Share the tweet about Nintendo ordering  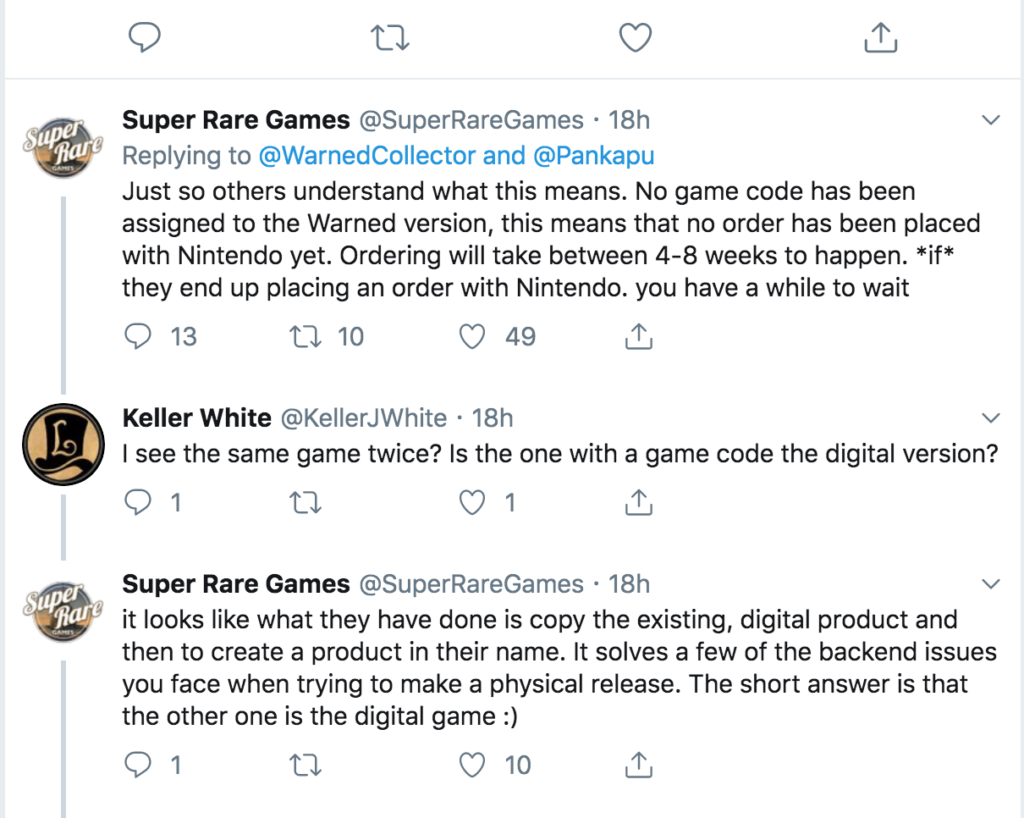(x=638, y=337)
